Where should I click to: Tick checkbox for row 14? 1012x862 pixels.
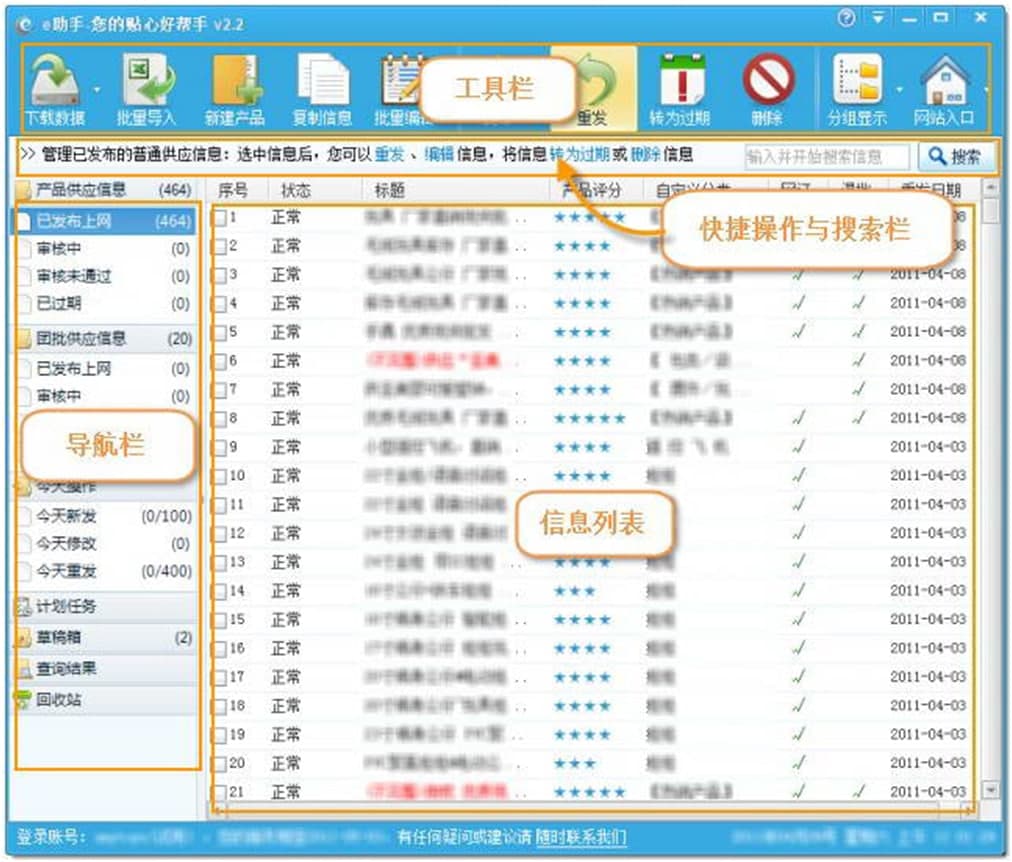coord(219,591)
